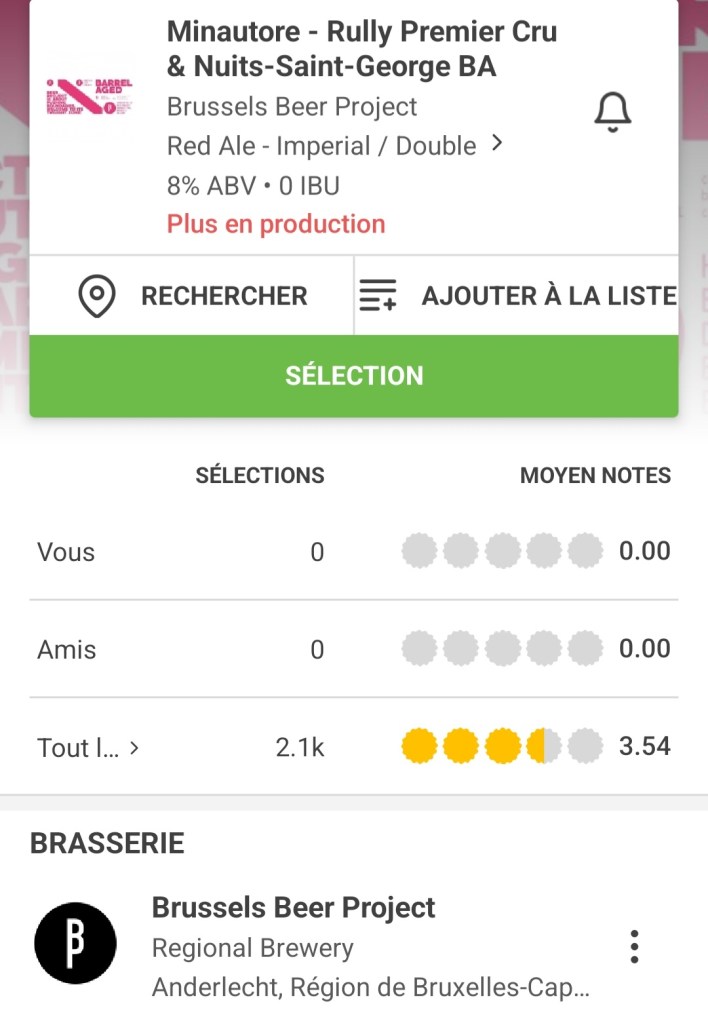The width and height of the screenshot is (708, 1023).
Task: Tap AJOUTER À LA LISTE
Action: point(548,296)
